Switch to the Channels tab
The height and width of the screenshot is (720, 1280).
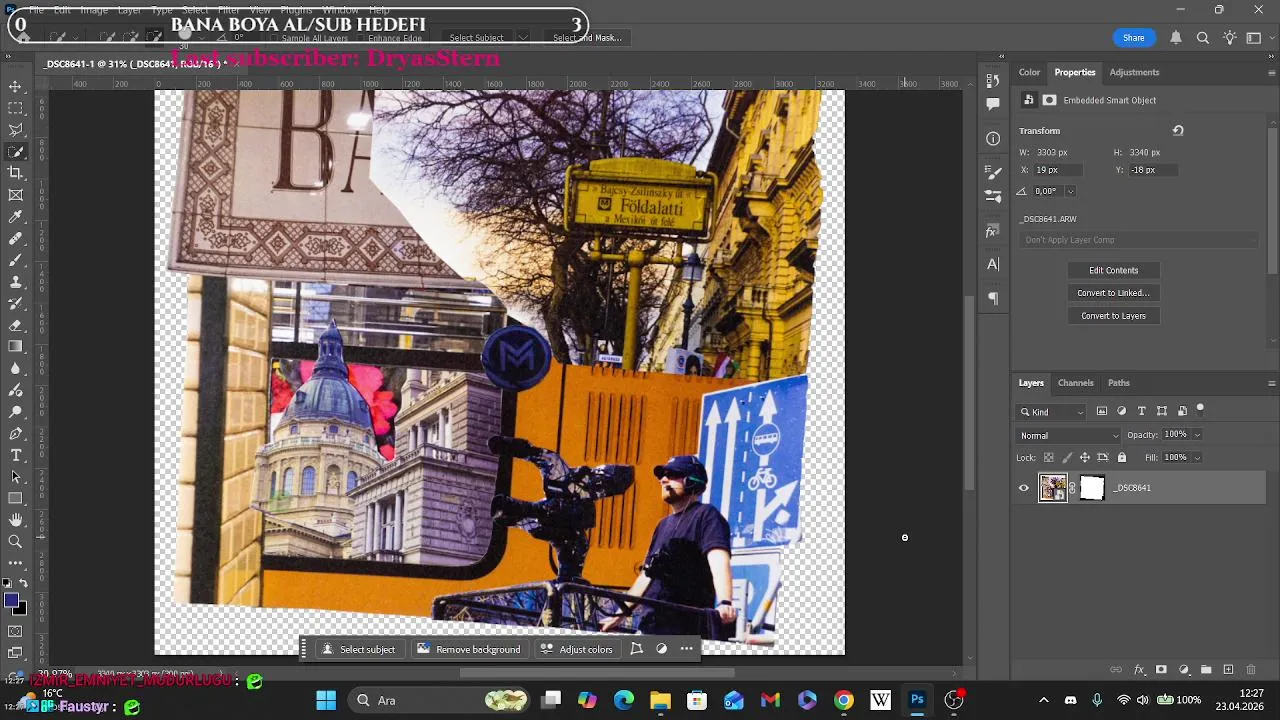tap(1076, 383)
